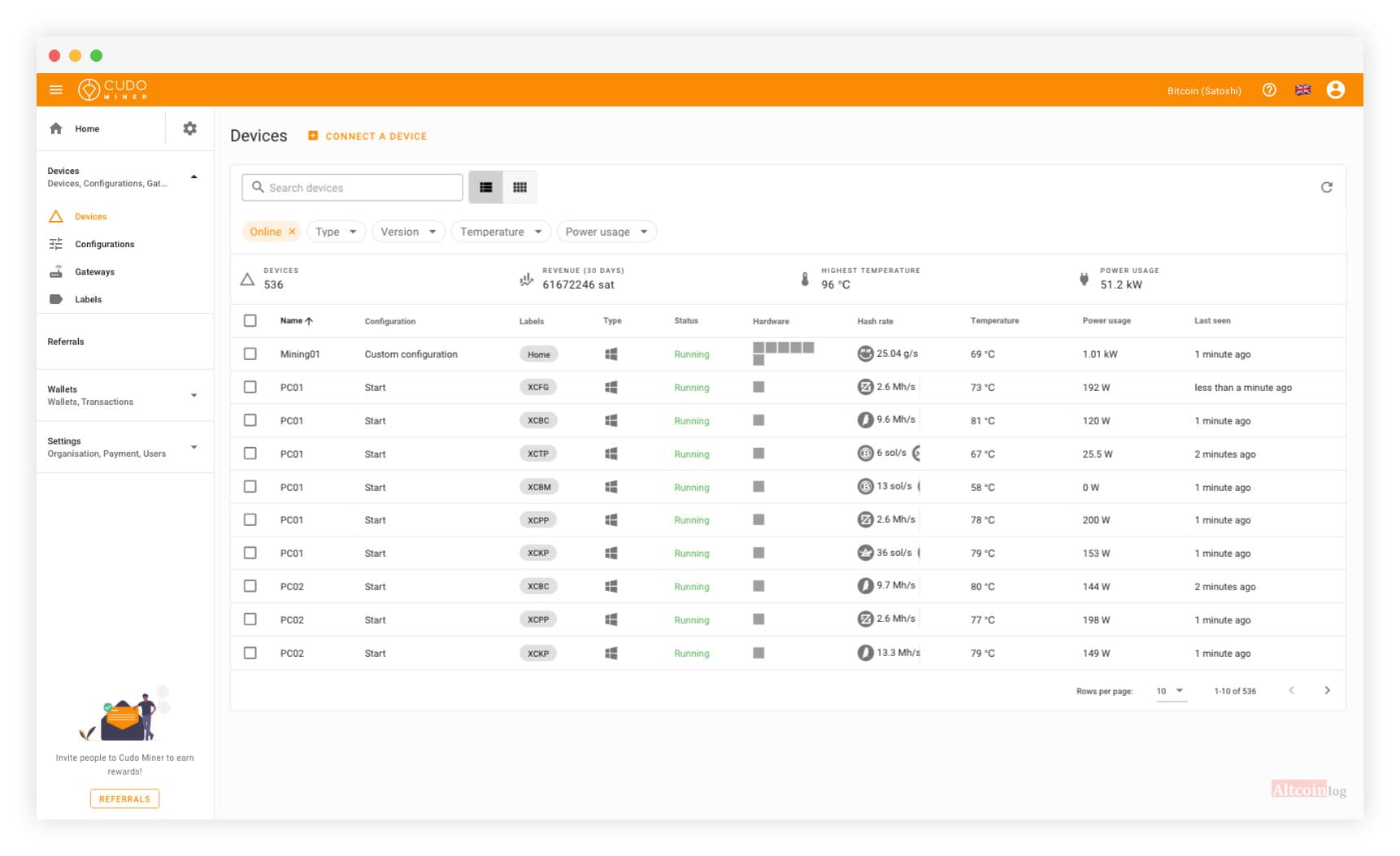Open the Type filter dropdown
The width and height of the screenshot is (1400, 856).
coord(336,232)
